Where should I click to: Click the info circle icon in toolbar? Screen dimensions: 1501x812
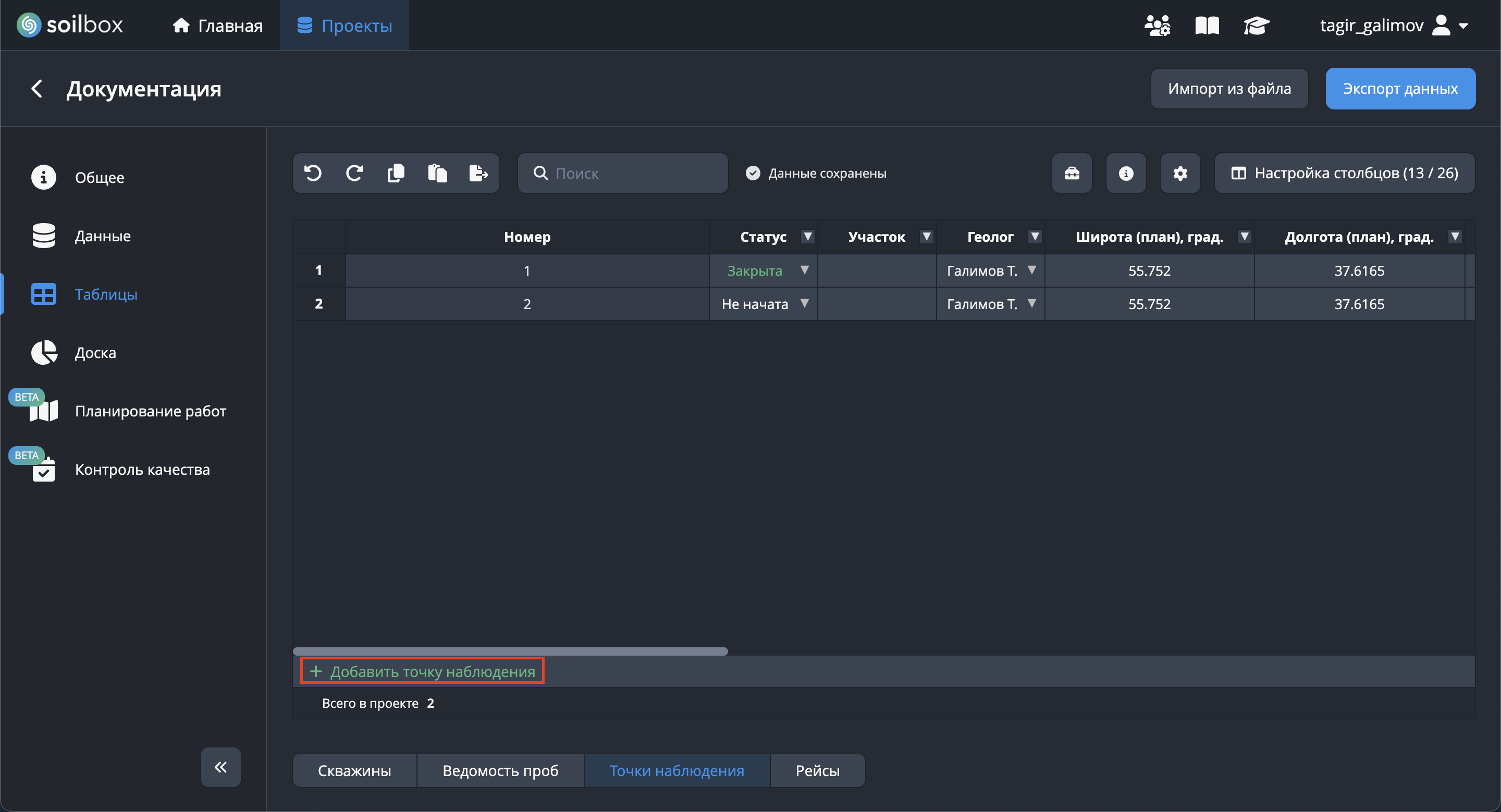pos(1126,173)
